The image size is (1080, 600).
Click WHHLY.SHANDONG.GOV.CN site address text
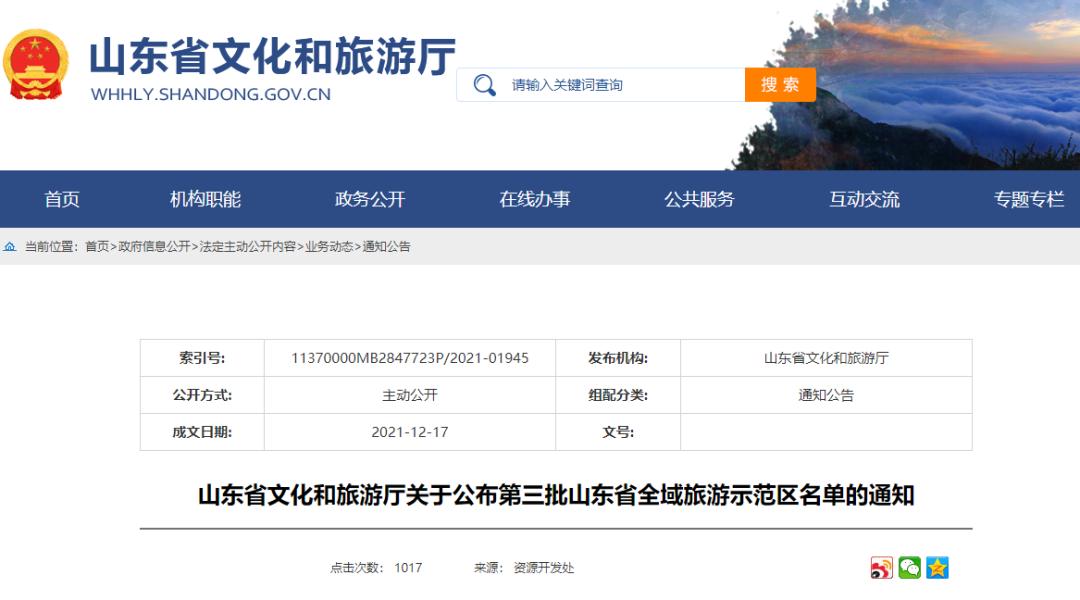coord(211,94)
